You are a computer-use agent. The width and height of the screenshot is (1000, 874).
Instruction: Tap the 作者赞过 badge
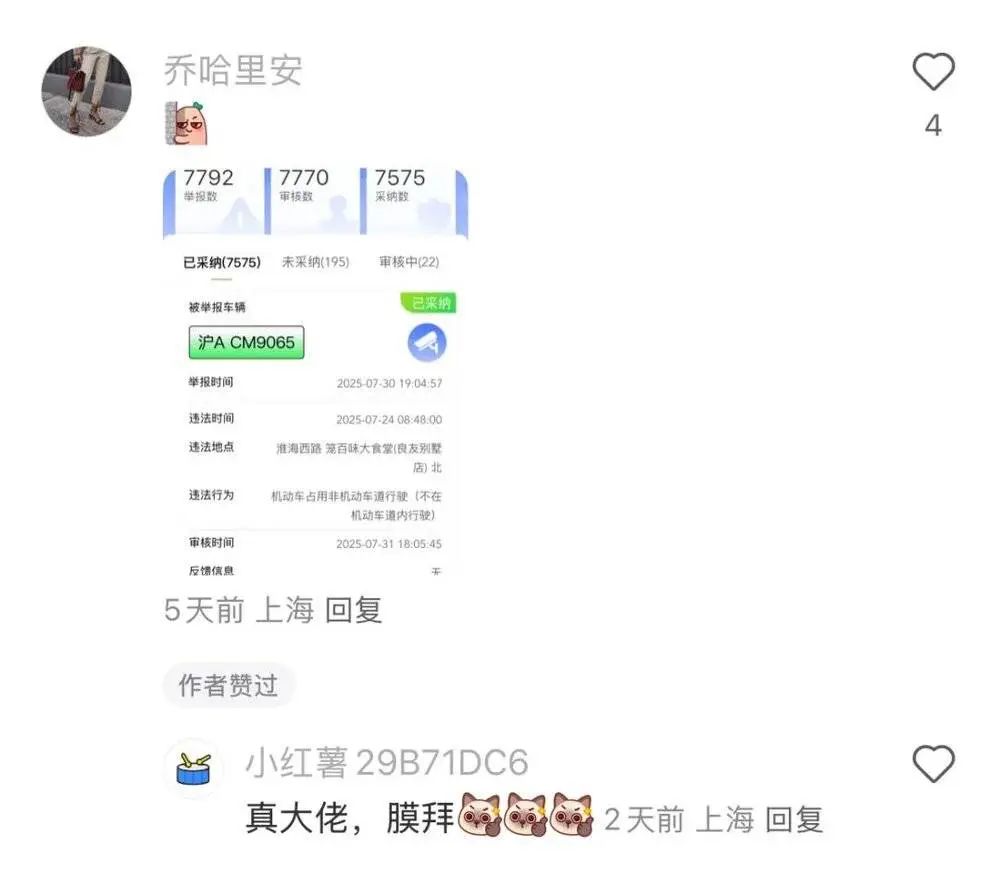[x=228, y=685]
